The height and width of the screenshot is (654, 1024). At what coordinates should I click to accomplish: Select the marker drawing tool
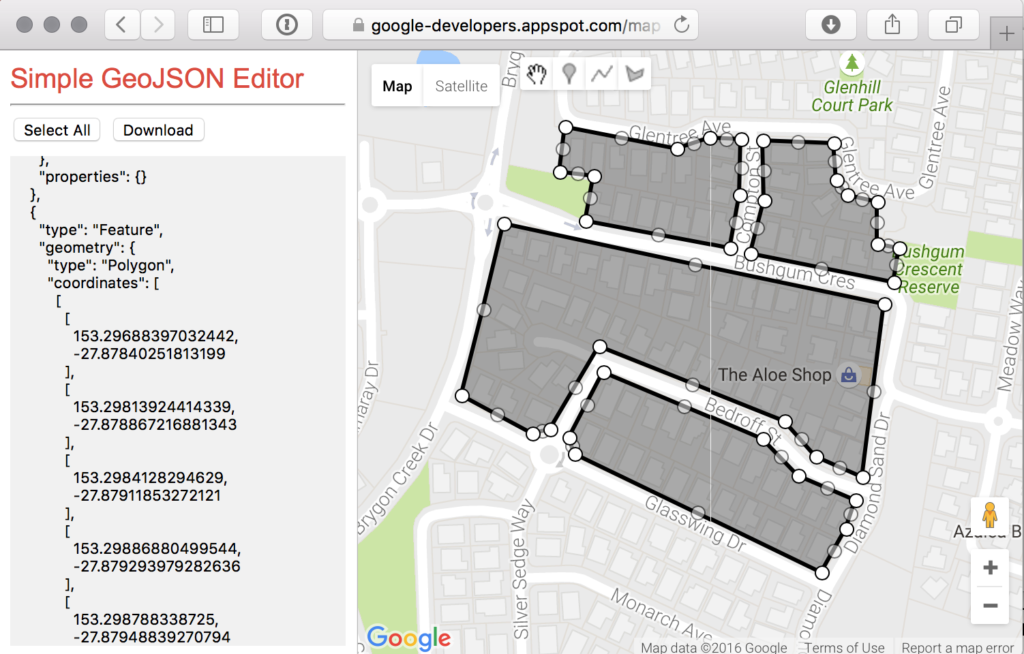[x=568, y=73]
